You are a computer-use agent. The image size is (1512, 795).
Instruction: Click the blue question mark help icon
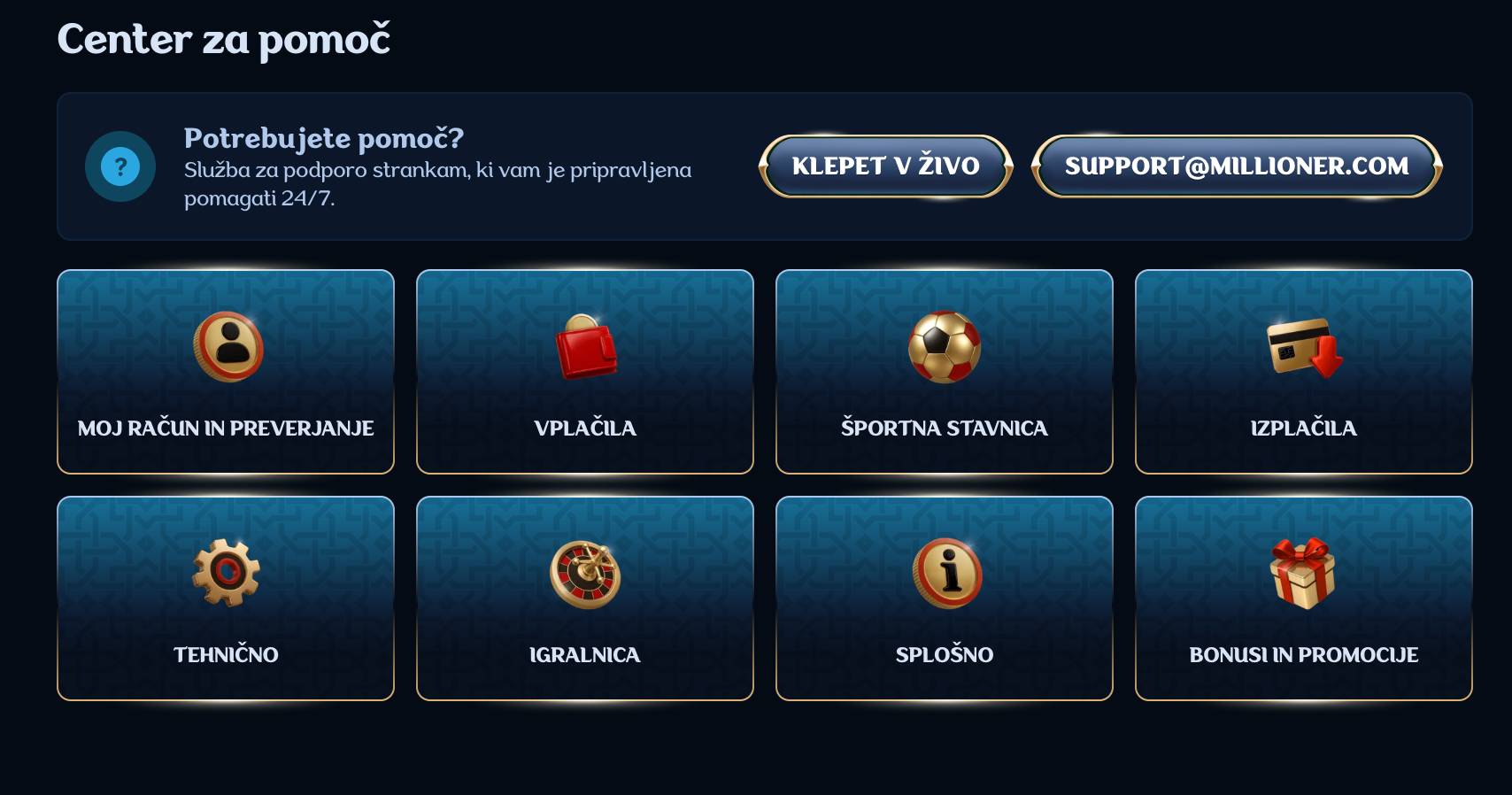click(120, 166)
